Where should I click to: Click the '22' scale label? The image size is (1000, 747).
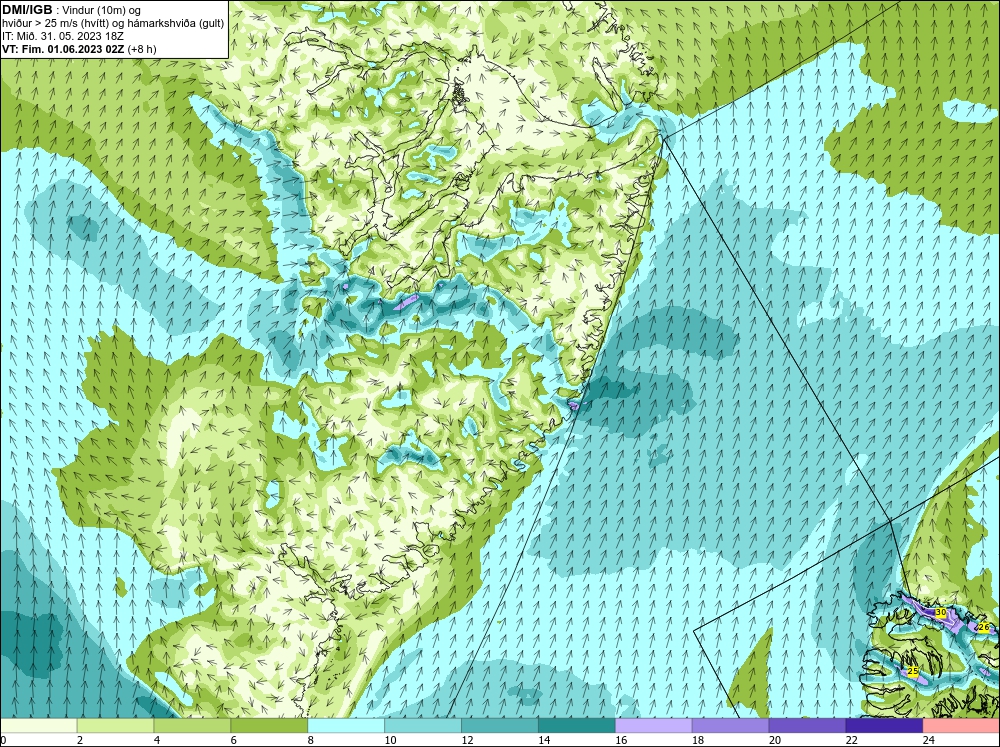851,740
